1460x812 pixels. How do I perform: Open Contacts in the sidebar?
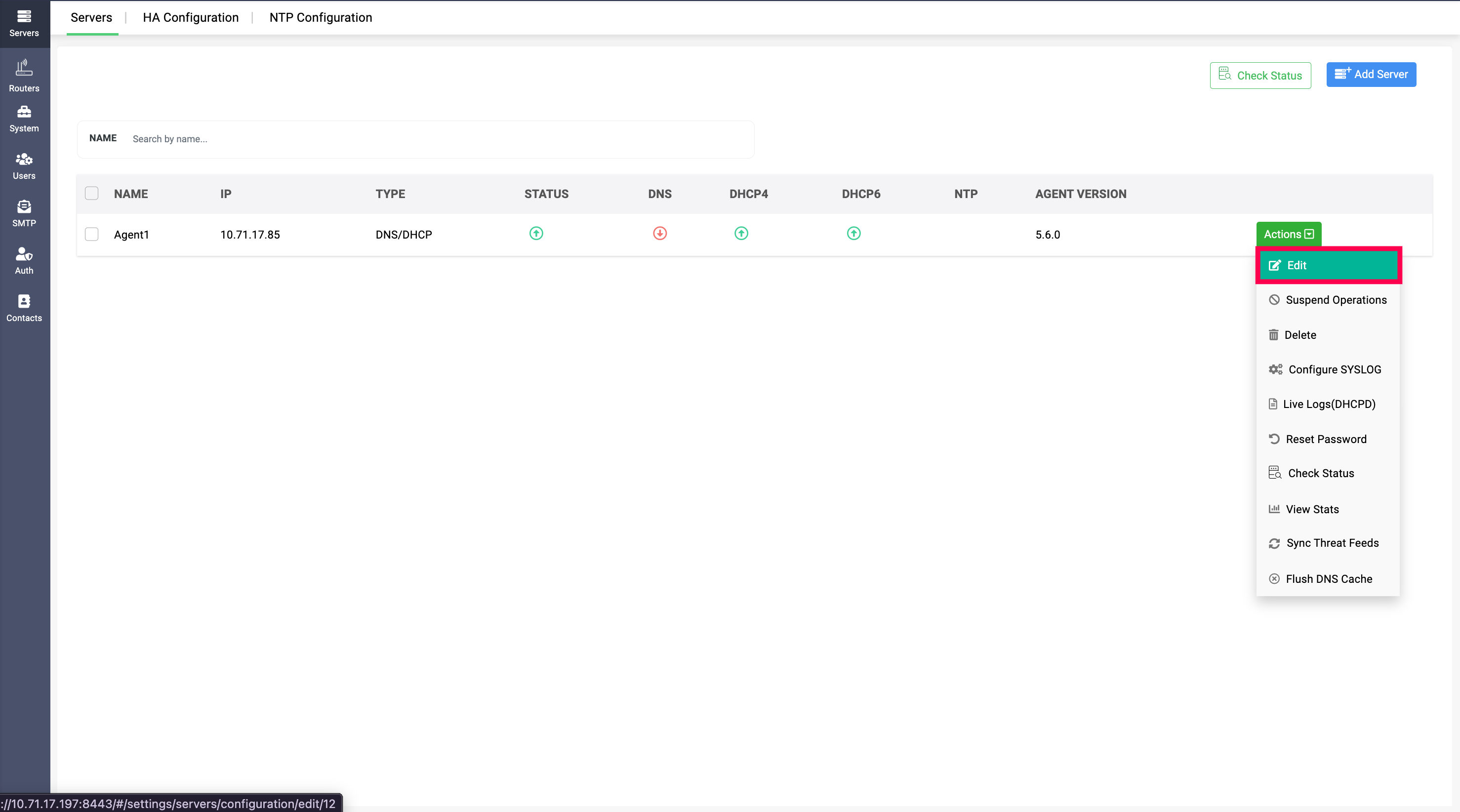pos(24,308)
